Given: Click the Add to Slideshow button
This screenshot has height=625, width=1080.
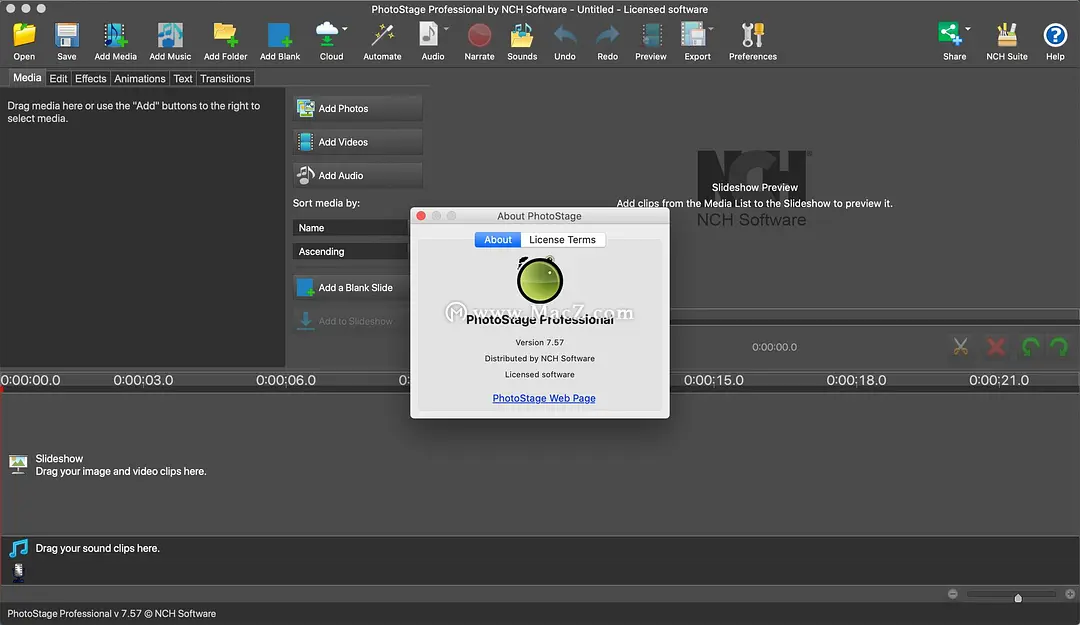Looking at the screenshot, I should (x=351, y=321).
